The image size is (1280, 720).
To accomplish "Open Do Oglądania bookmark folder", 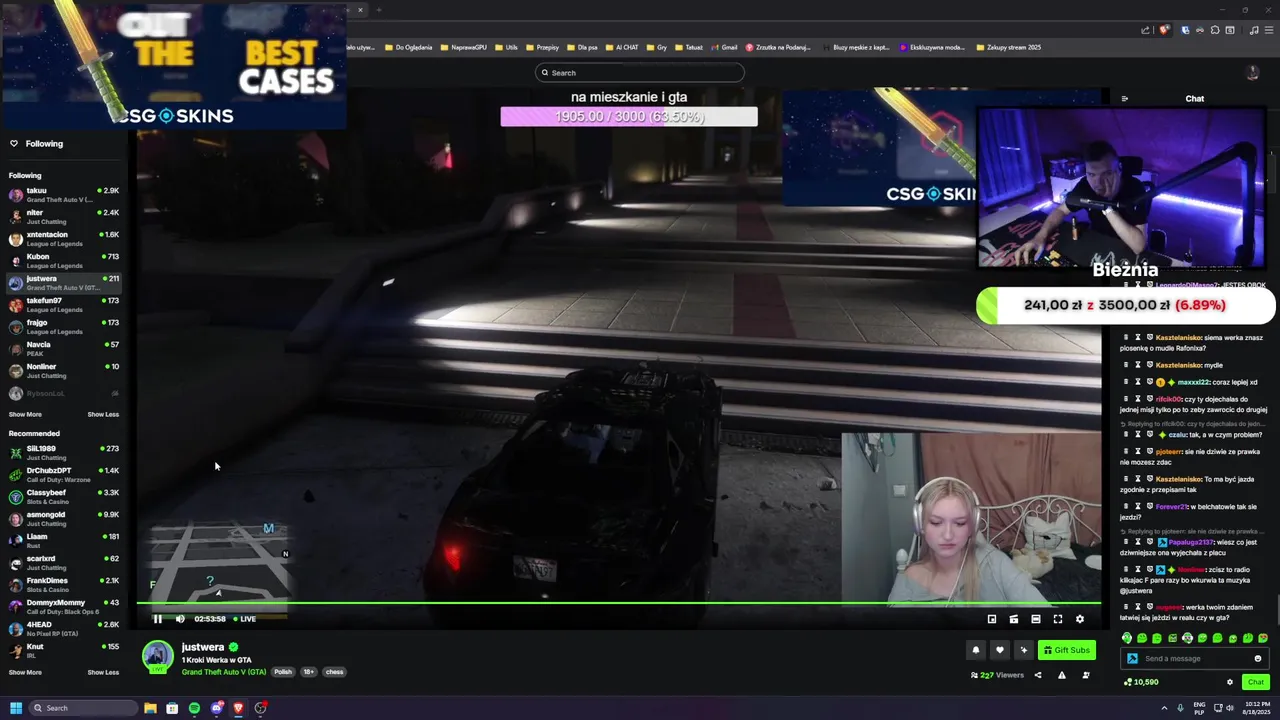I will click(409, 47).
